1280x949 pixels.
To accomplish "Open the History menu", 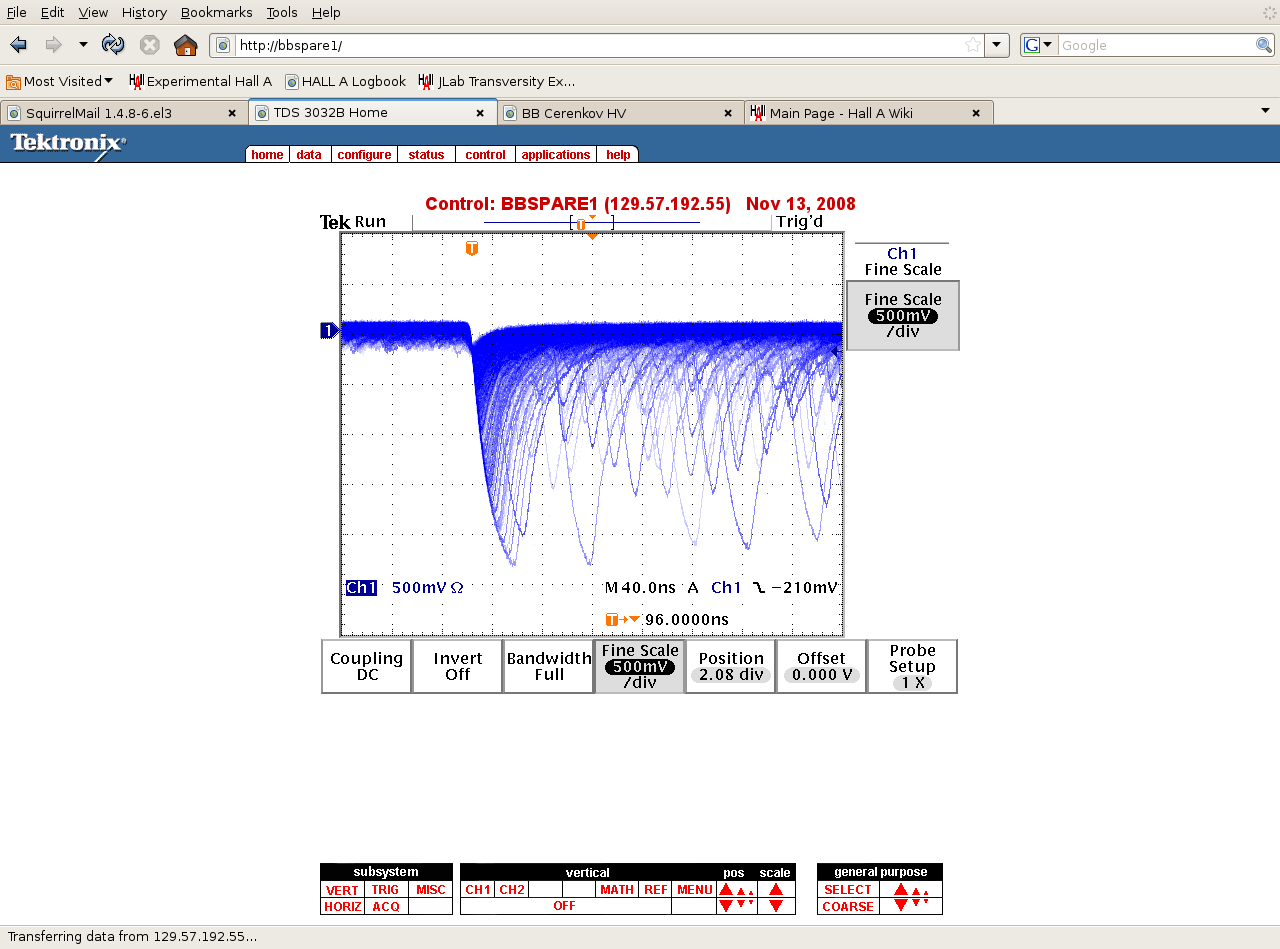I will (144, 12).
